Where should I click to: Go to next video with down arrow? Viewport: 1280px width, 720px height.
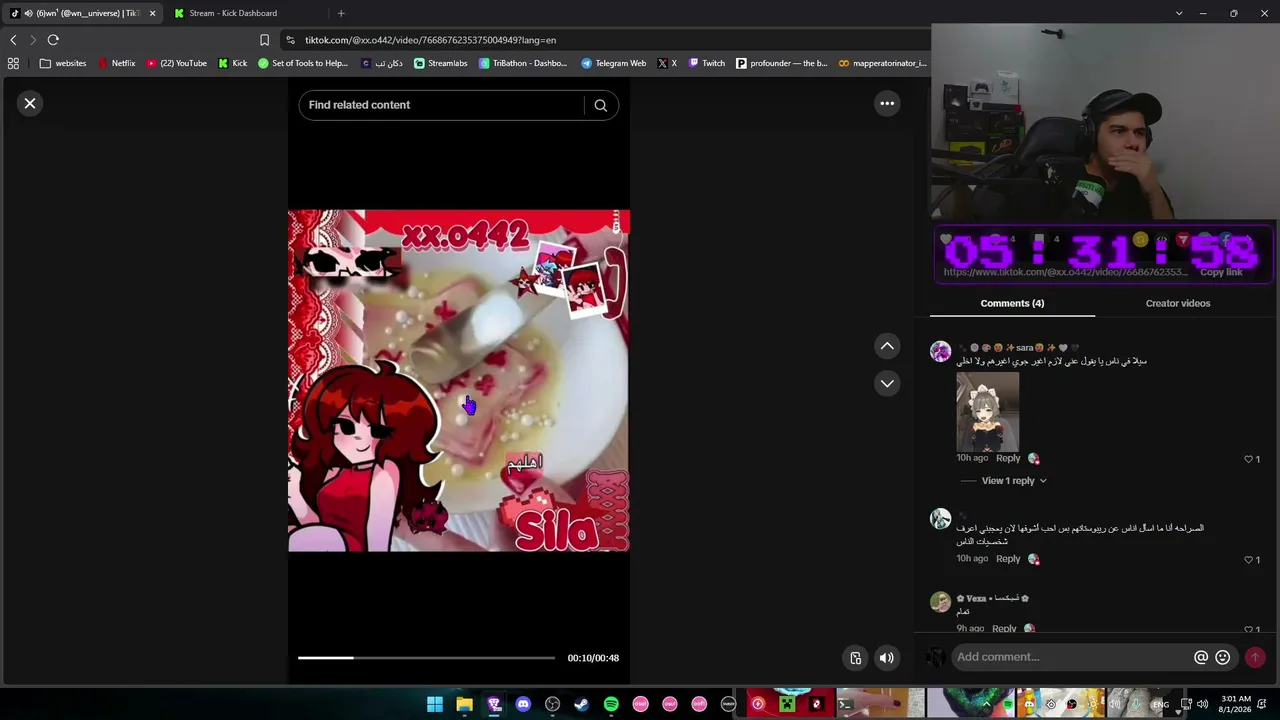pyautogui.click(x=887, y=383)
